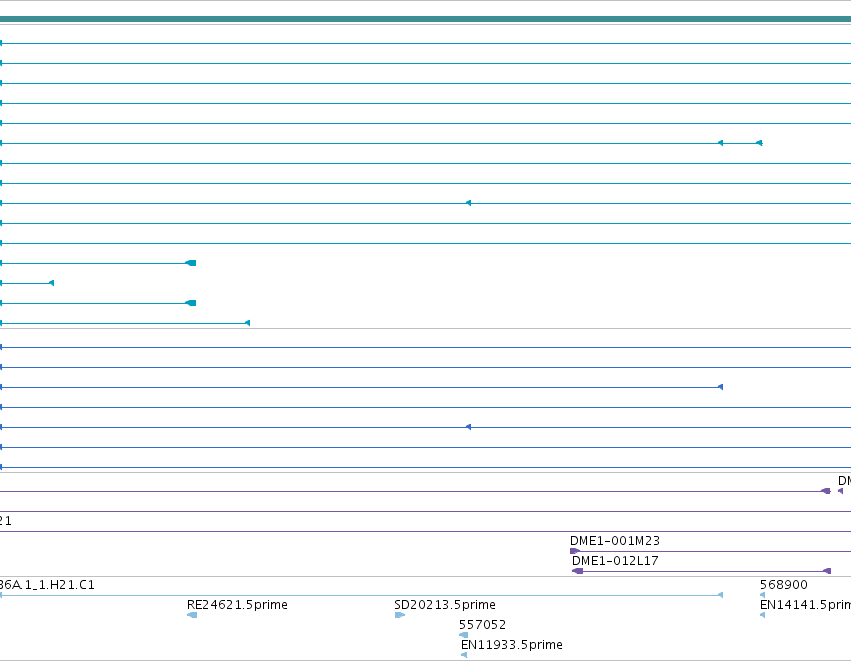The image size is (851, 661).
Task: Click the arrow glyph under the EN14141.5prime label
Action: pos(763,615)
